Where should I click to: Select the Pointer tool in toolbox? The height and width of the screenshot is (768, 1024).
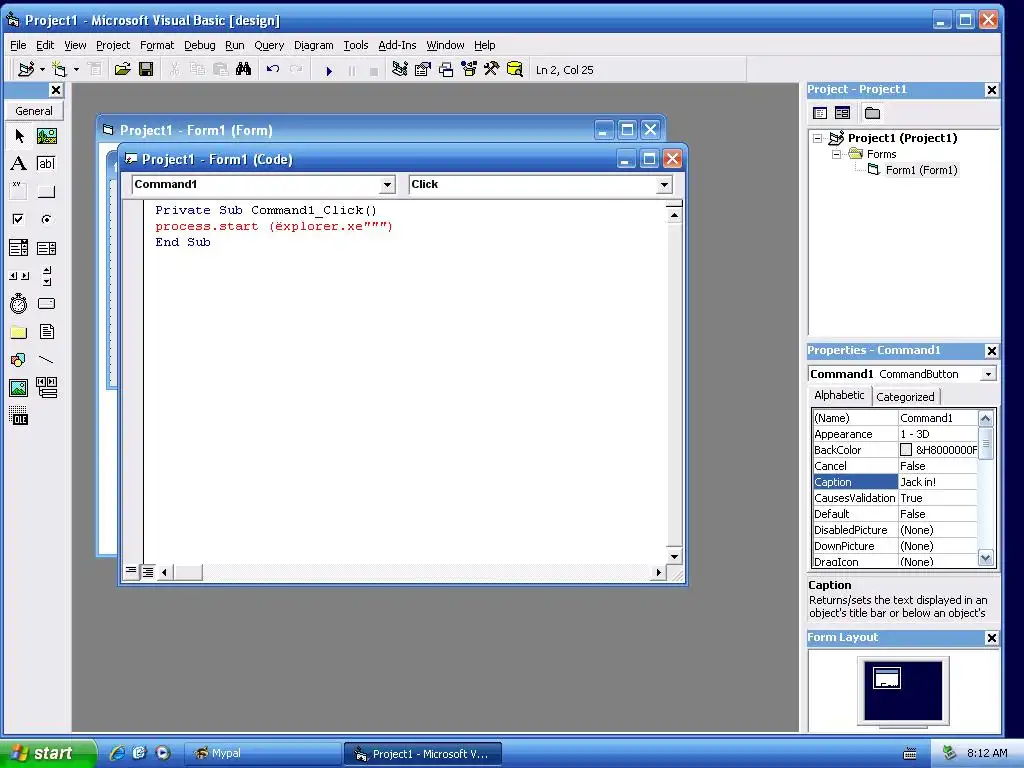[19, 136]
